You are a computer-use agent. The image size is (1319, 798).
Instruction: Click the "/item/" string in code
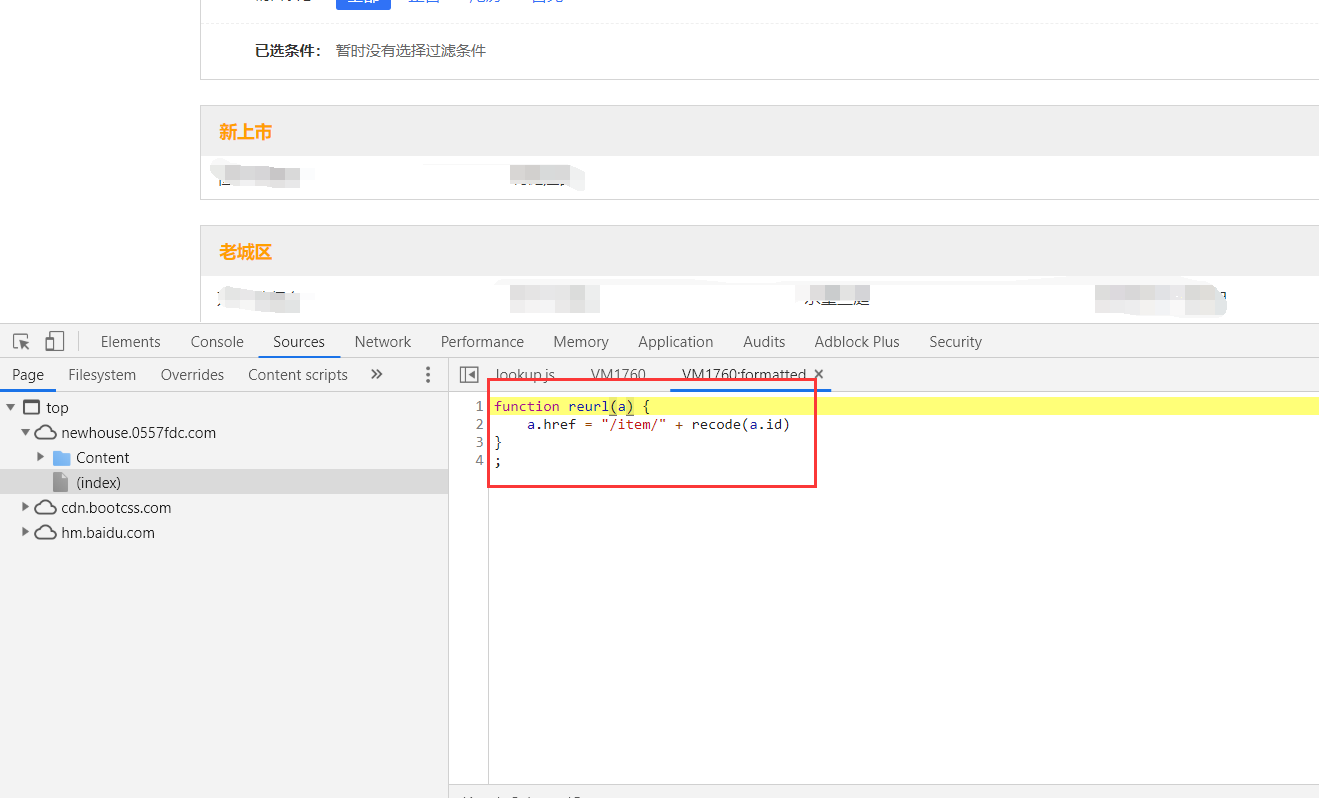pyautogui.click(x=634, y=424)
